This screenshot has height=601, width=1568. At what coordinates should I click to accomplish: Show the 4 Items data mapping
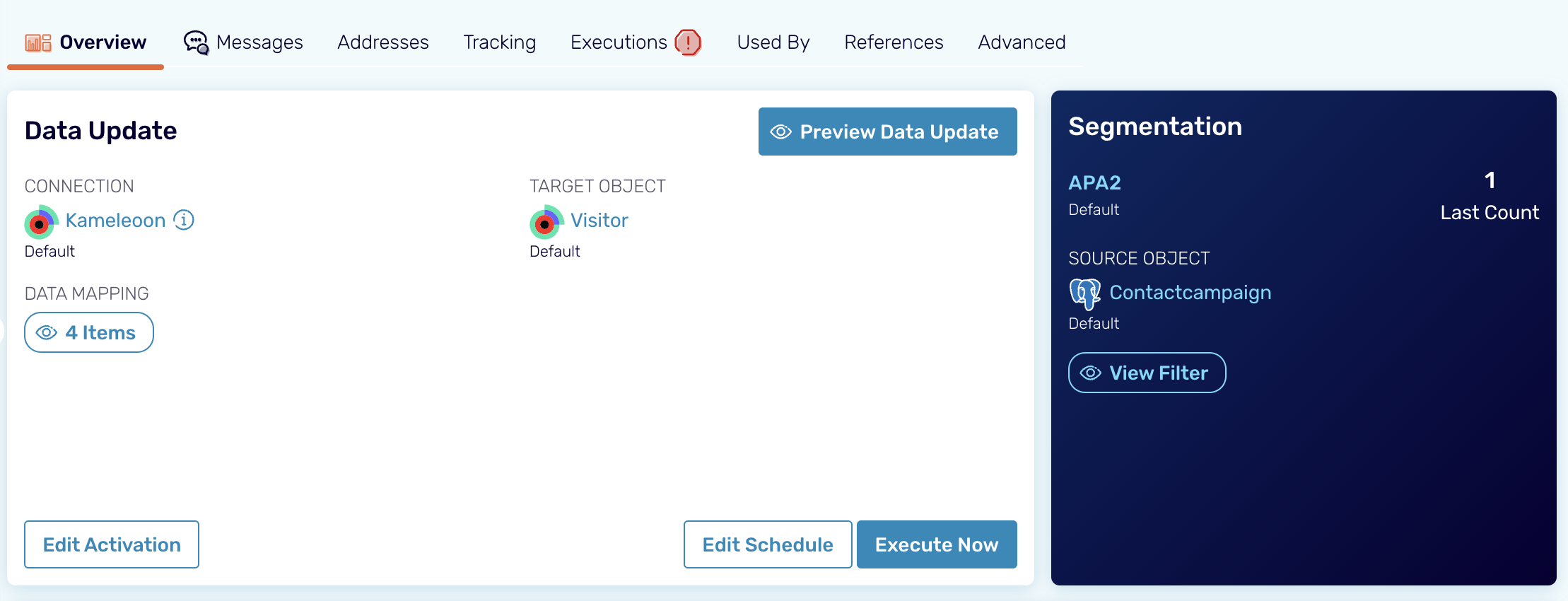point(89,332)
